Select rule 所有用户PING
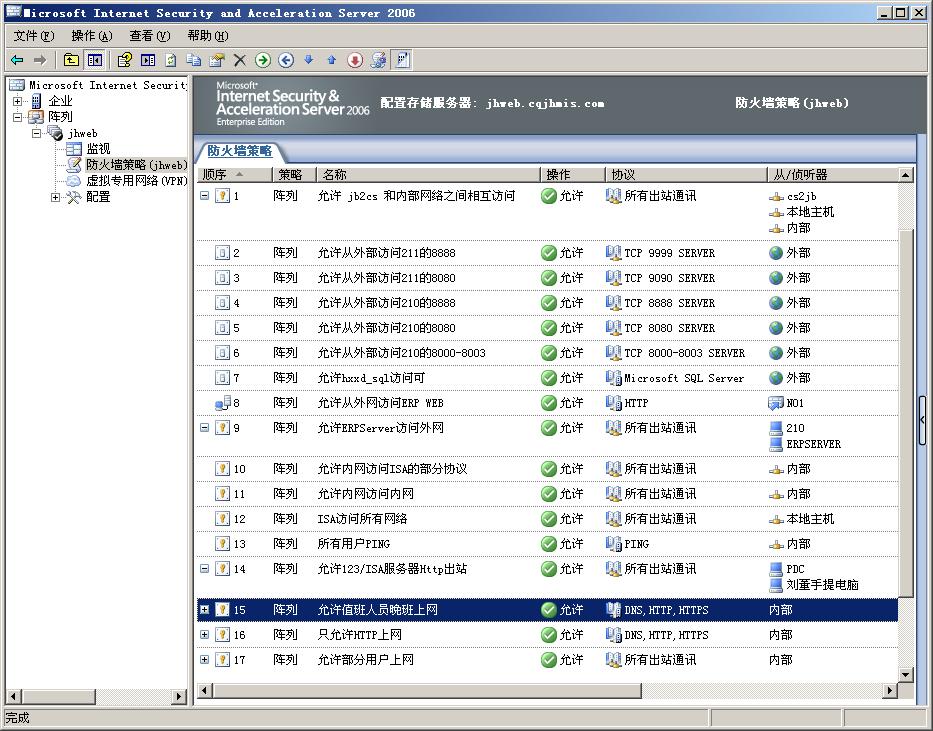Image resolution: width=933 pixels, height=731 pixels. point(547,544)
